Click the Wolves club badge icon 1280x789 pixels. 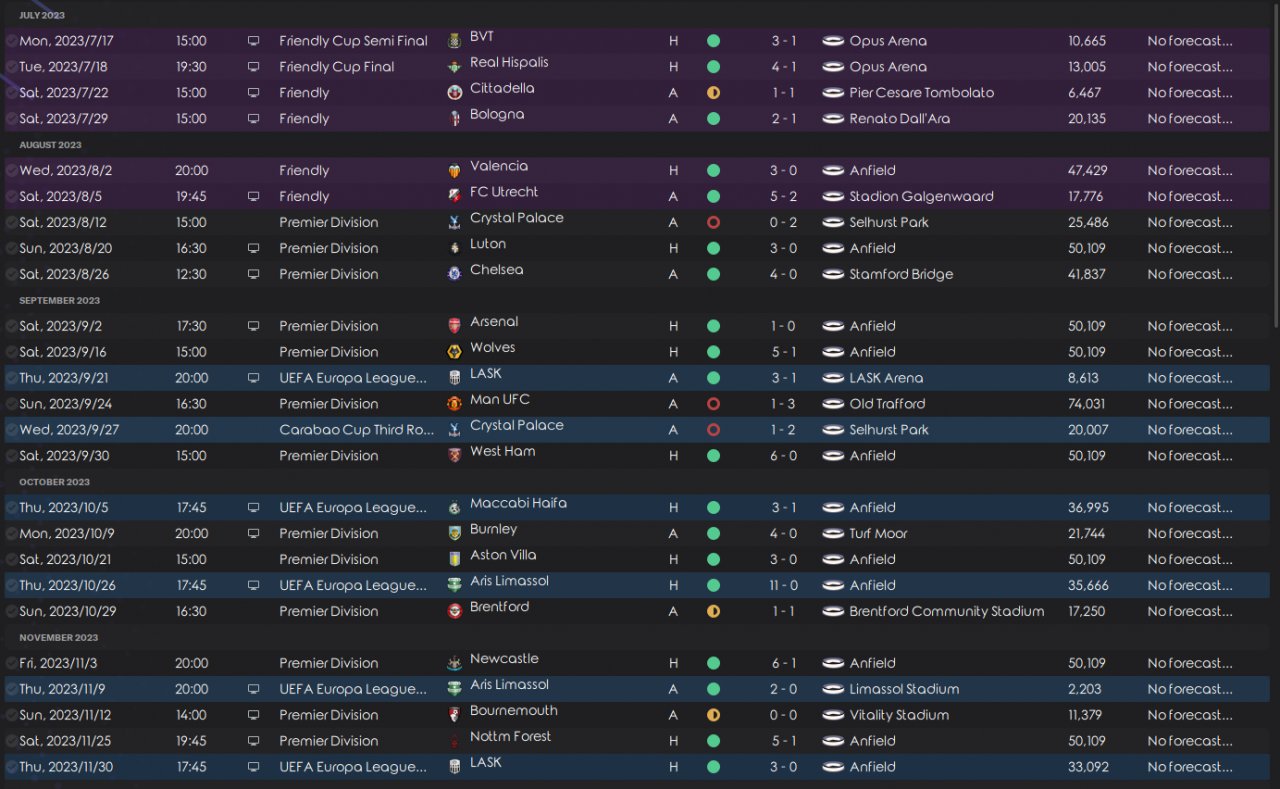tap(455, 352)
